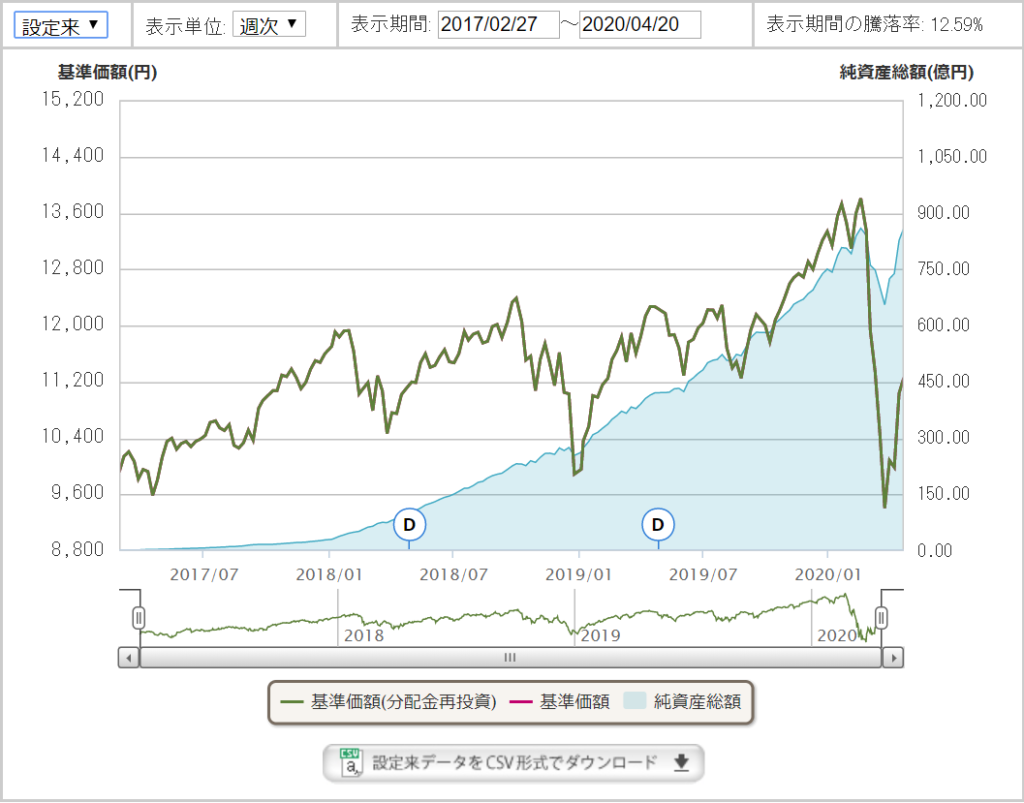Open the 週次 display unit dropdown
Screen dimensions: 1024x803
coord(269,25)
